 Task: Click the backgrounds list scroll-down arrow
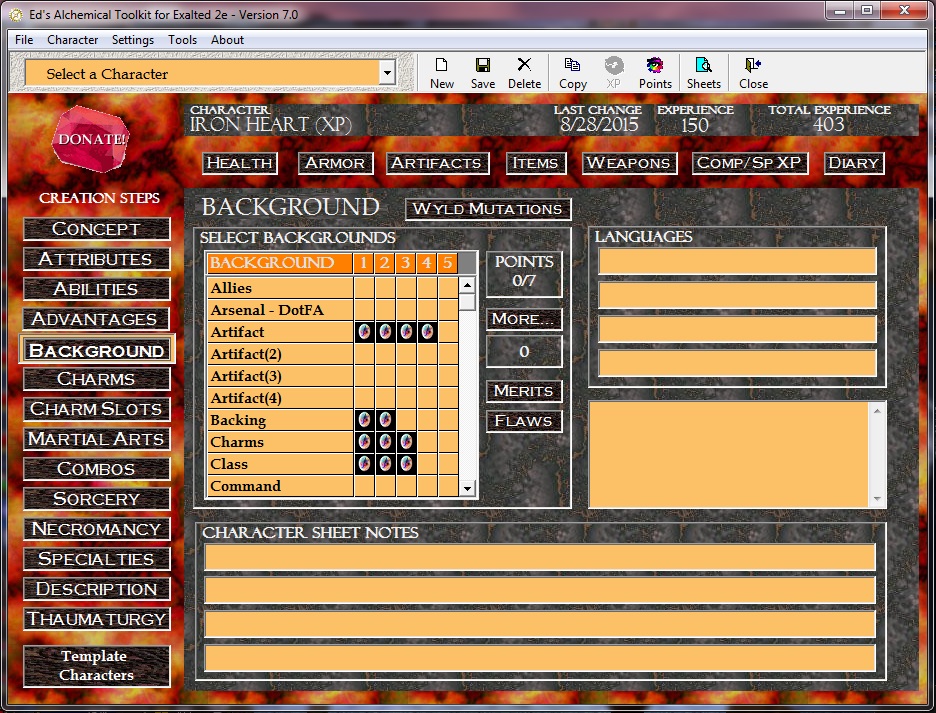(x=467, y=488)
